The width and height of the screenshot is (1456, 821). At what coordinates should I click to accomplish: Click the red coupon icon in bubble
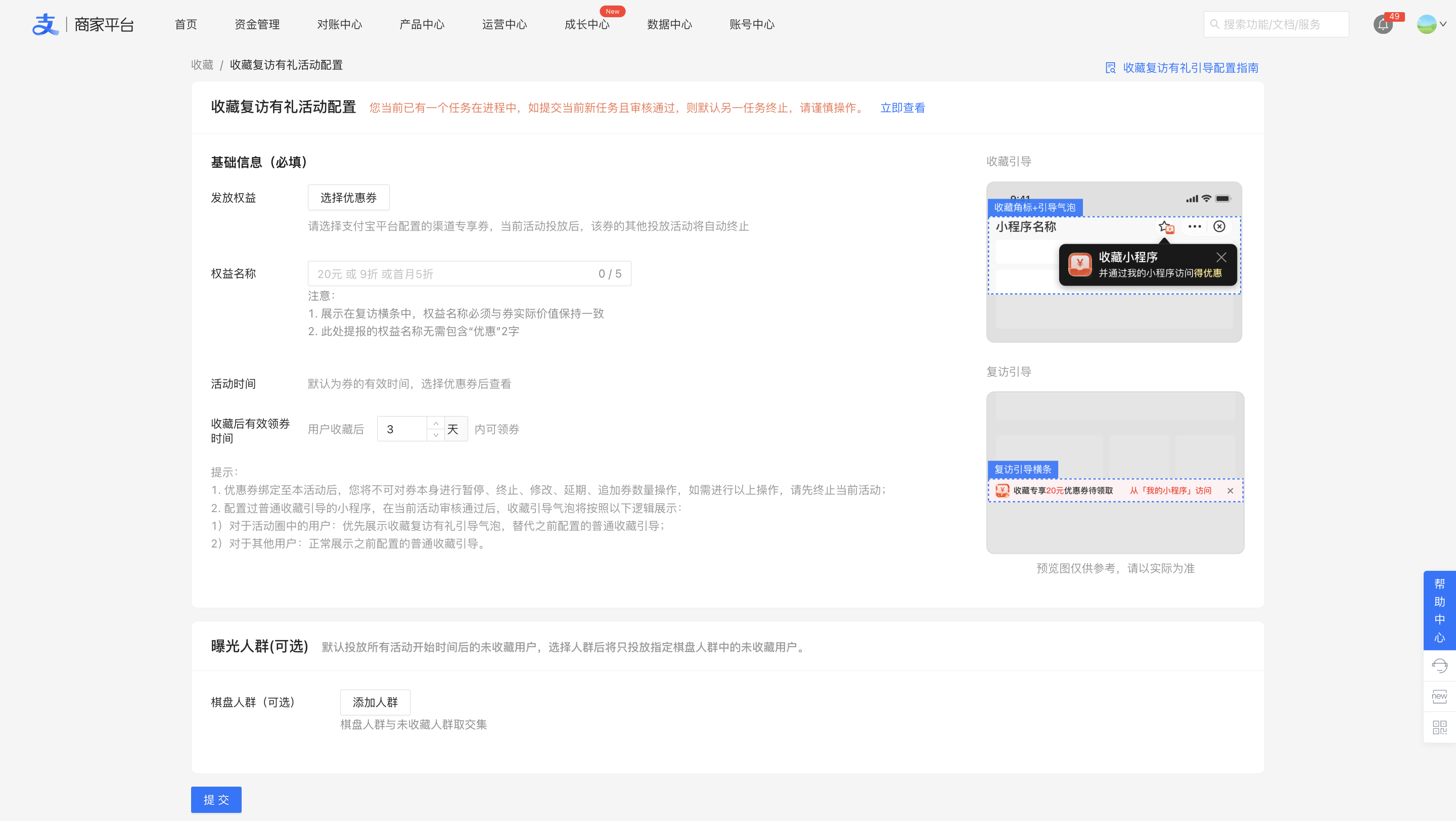pyautogui.click(x=1079, y=264)
